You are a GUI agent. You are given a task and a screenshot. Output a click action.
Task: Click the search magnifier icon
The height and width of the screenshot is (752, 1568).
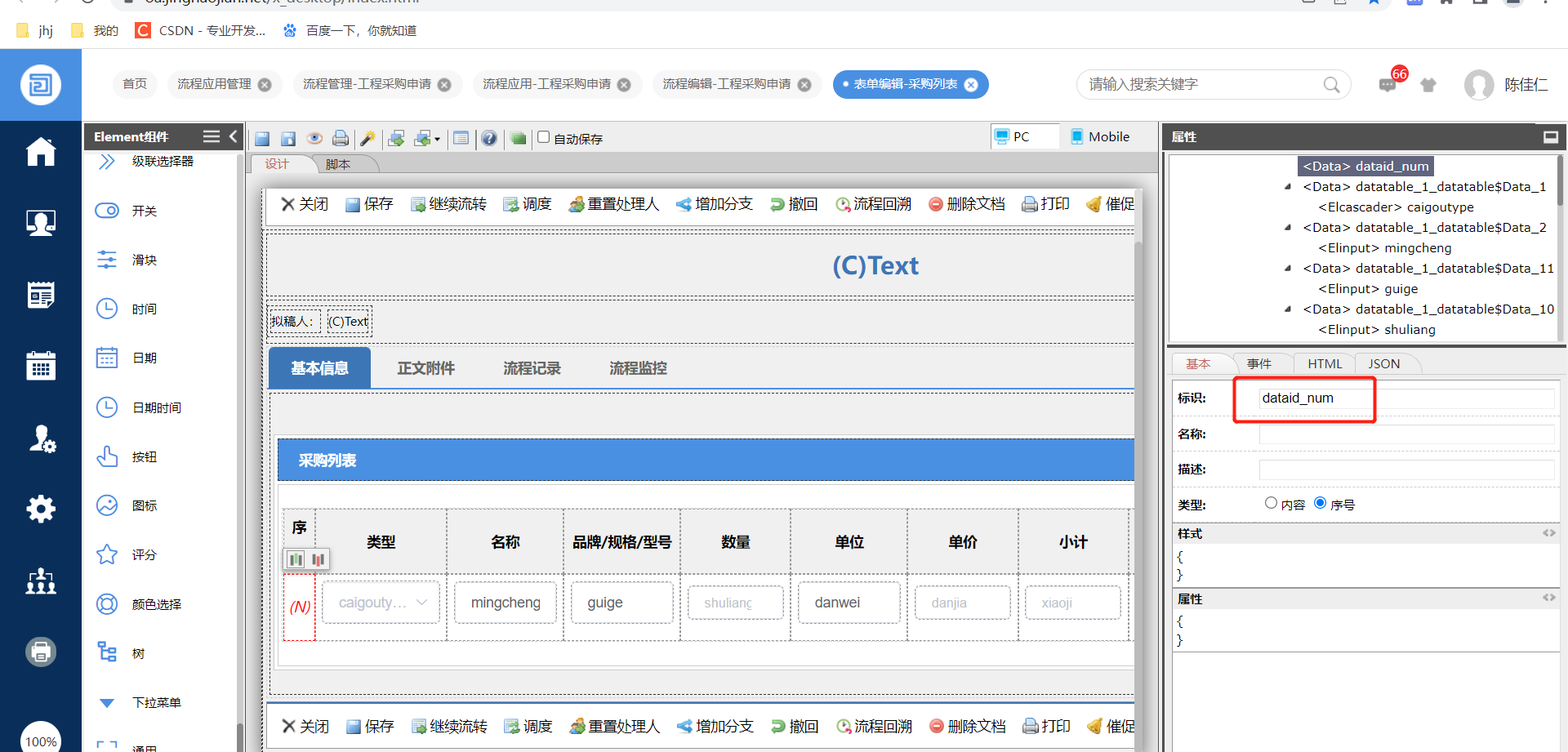pyautogui.click(x=1331, y=85)
